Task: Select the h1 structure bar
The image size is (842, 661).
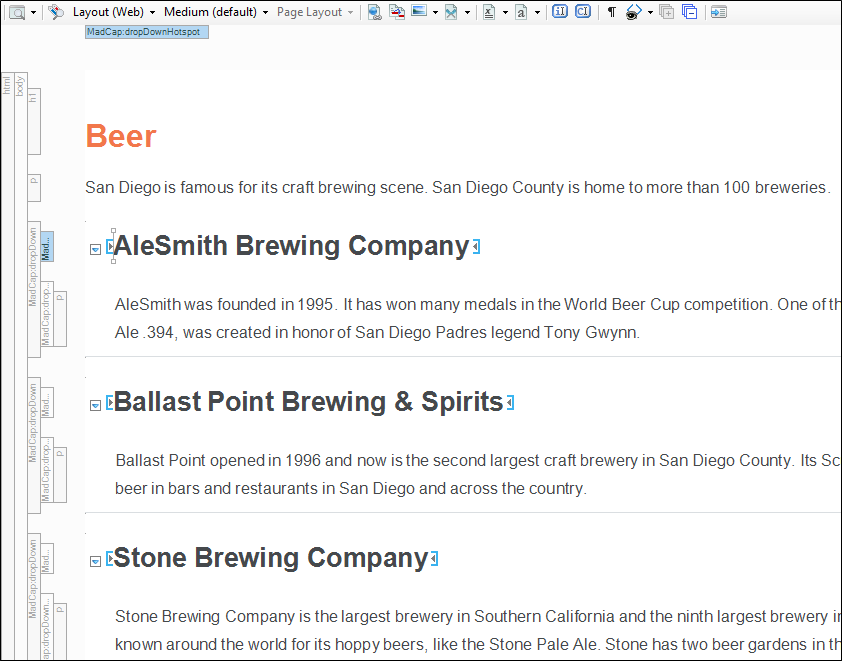Action: click(x=34, y=121)
